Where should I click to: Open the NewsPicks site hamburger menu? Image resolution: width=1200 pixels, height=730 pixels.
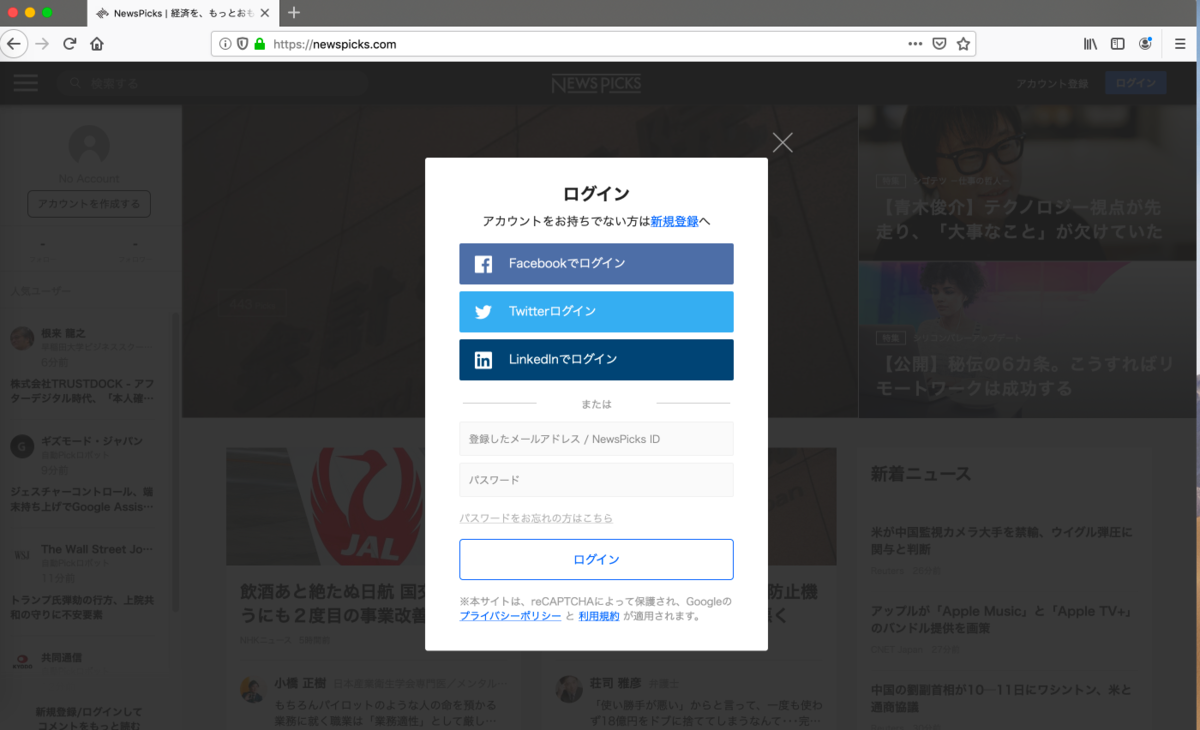tap(26, 83)
